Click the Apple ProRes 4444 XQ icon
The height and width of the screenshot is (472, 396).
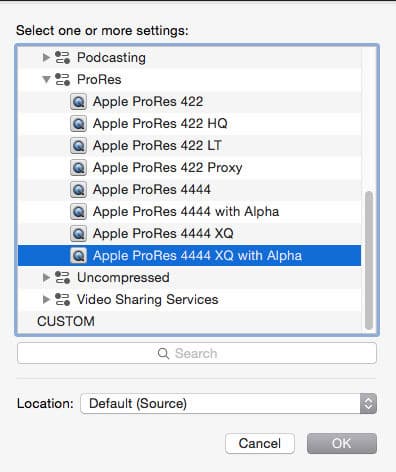click(x=78, y=234)
